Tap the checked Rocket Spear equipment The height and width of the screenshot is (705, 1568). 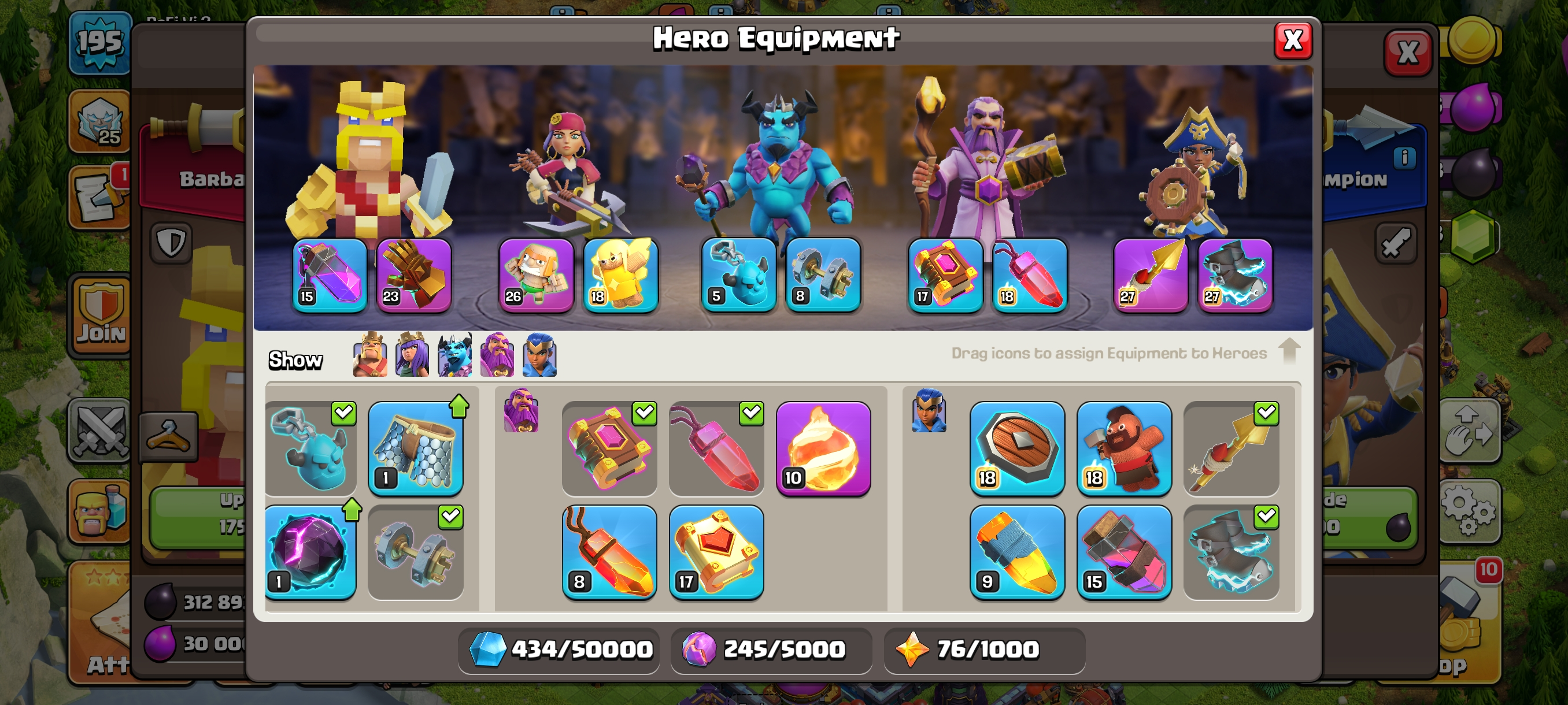(x=1231, y=448)
